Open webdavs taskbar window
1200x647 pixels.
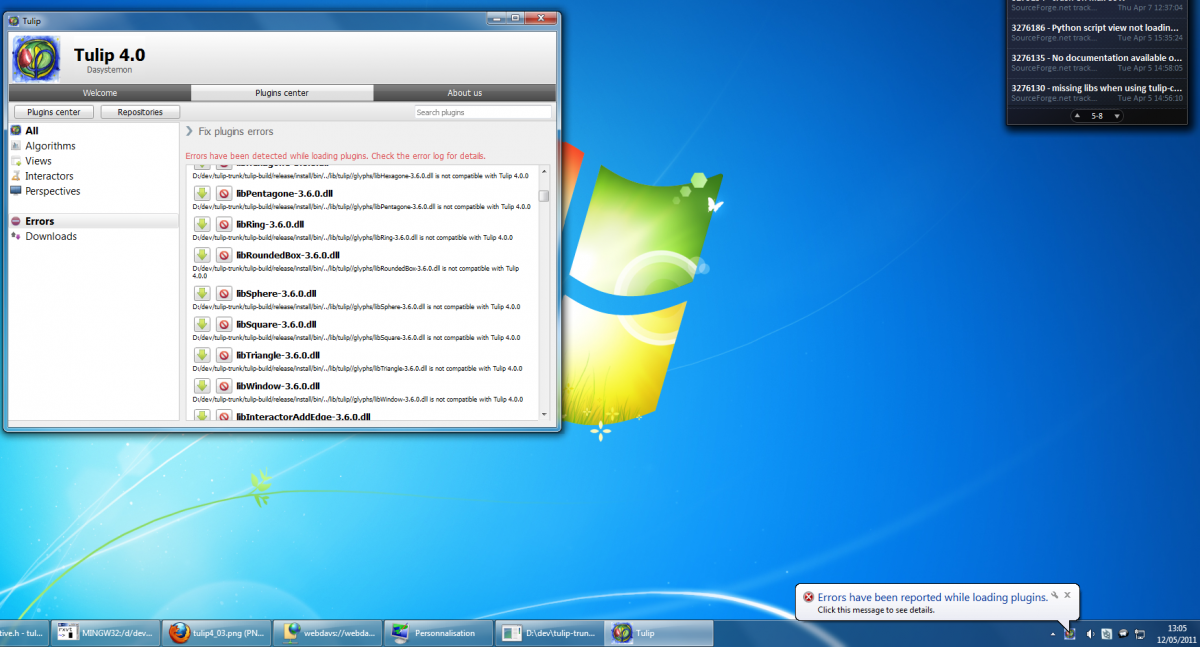coord(327,633)
